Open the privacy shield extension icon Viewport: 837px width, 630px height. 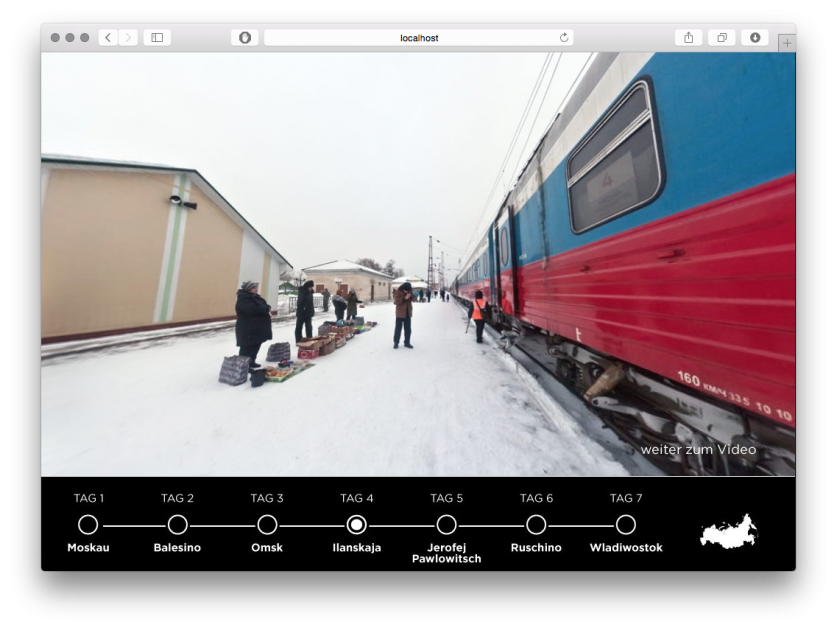[245, 37]
